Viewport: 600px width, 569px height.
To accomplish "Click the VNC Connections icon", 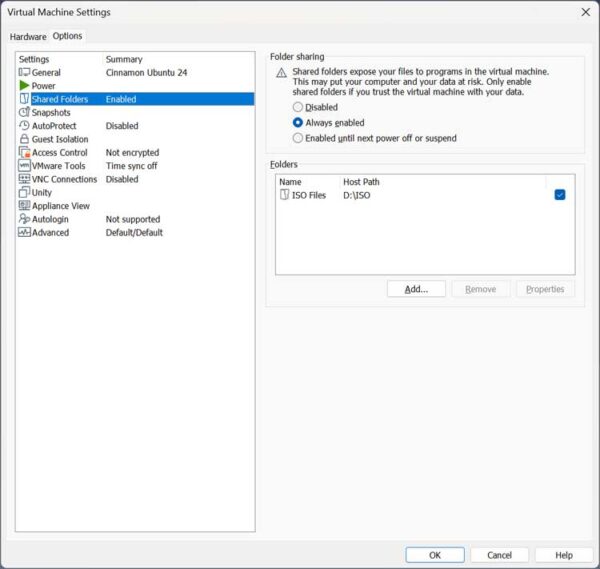I will 24,179.
